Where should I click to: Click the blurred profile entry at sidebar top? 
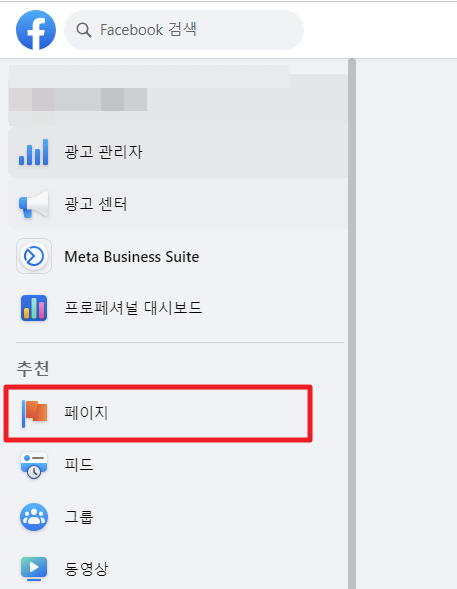[178, 95]
